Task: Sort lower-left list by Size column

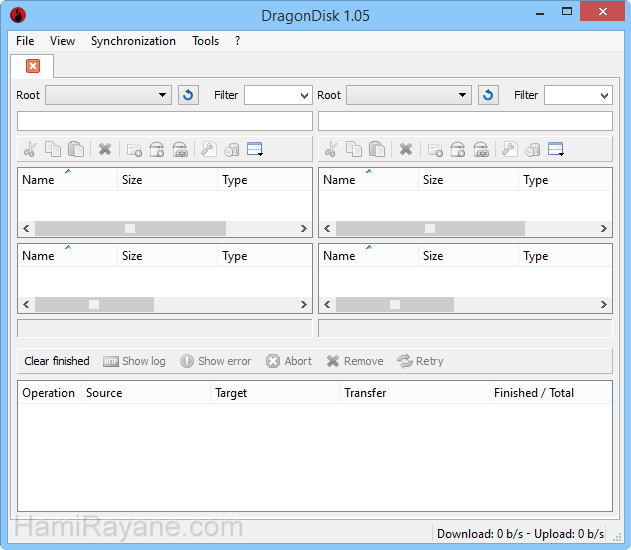Action: click(x=167, y=255)
